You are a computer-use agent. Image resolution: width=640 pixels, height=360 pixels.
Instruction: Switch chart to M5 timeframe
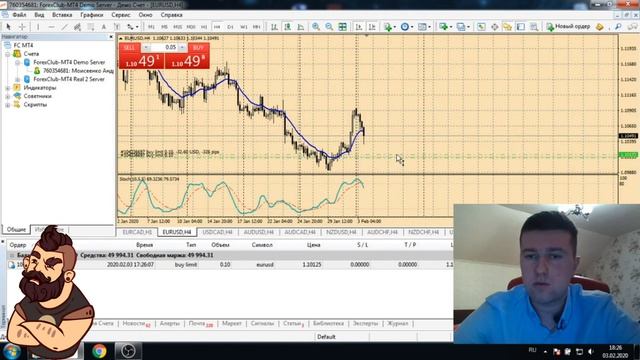click(164, 27)
